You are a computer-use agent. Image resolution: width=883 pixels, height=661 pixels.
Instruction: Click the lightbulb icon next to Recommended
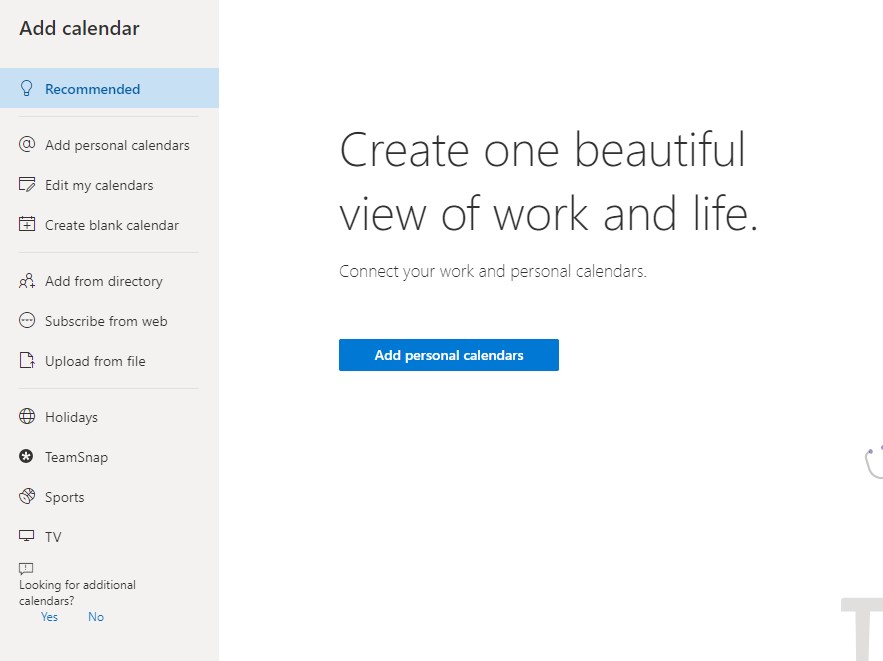[27, 88]
